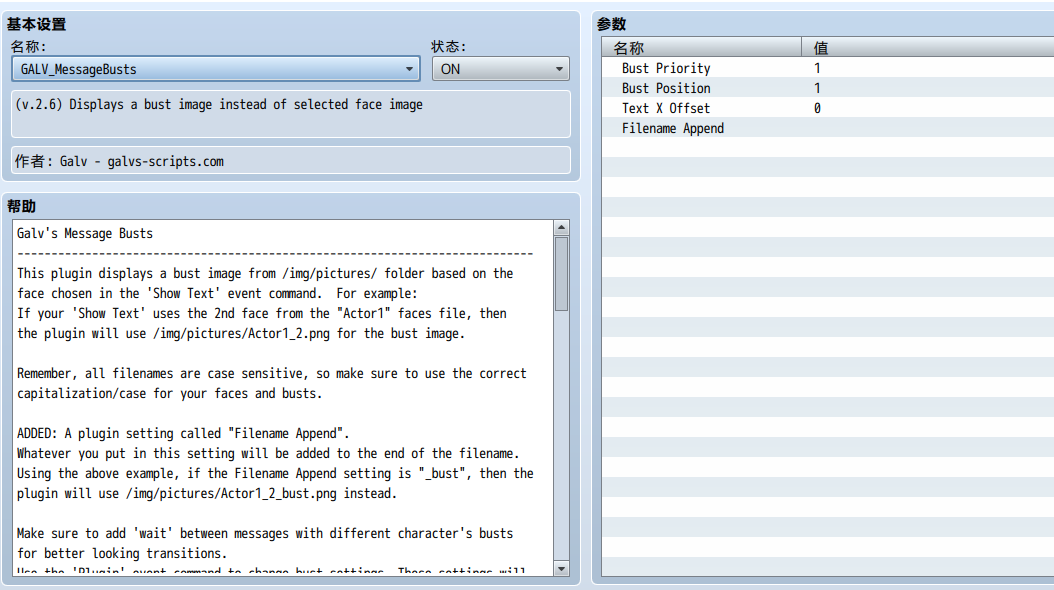
Task: Click the help scrollbar up arrow
Action: click(x=561, y=228)
